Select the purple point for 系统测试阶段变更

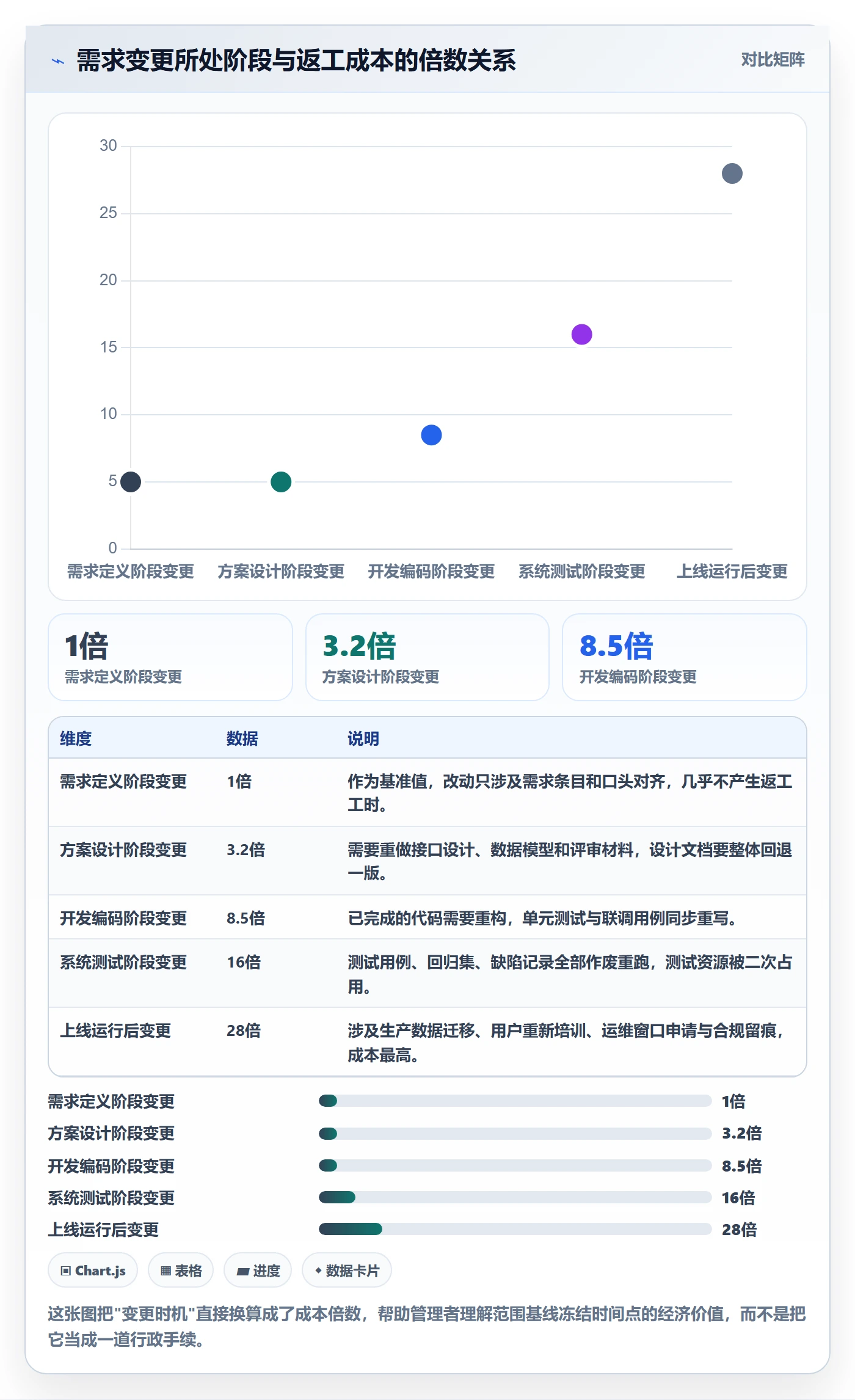click(581, 334)
